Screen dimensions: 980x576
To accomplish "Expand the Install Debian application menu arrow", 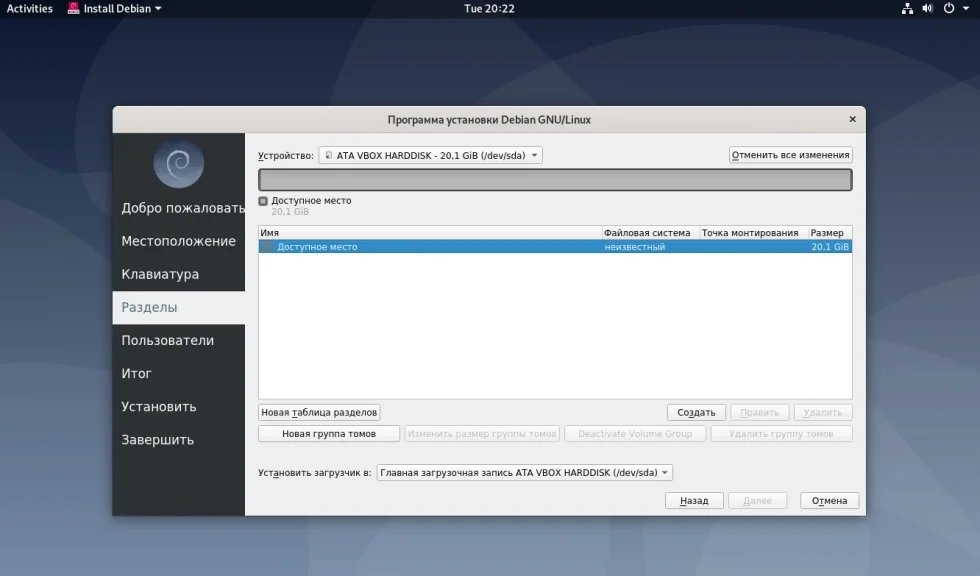I will point(158,9).
